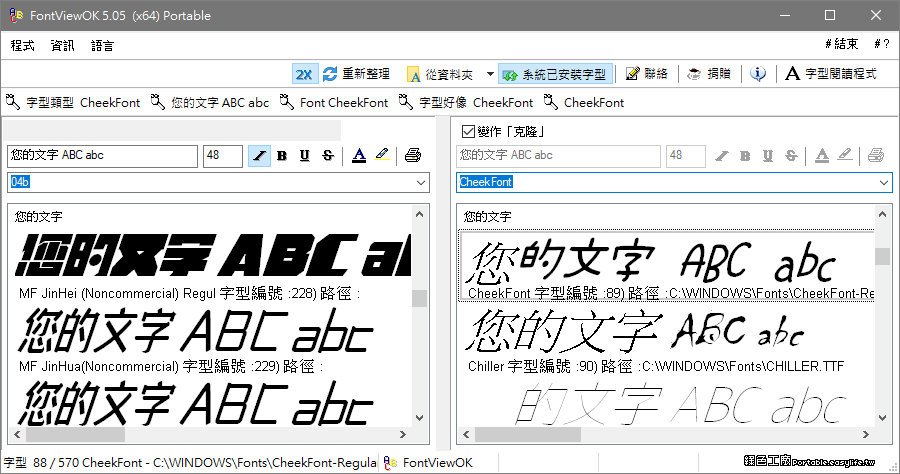
Task: Launch 字型閱讀程式 font reader
Action: [x=831, y=73]
